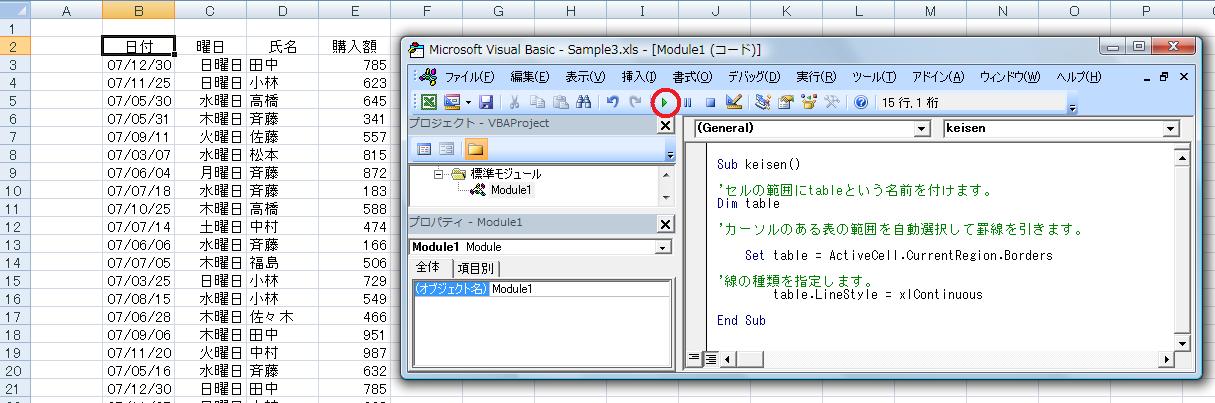Click the code line 'Sub keisen()'
The width and height of the screenshot is (1215, 403).
(759, 164)
